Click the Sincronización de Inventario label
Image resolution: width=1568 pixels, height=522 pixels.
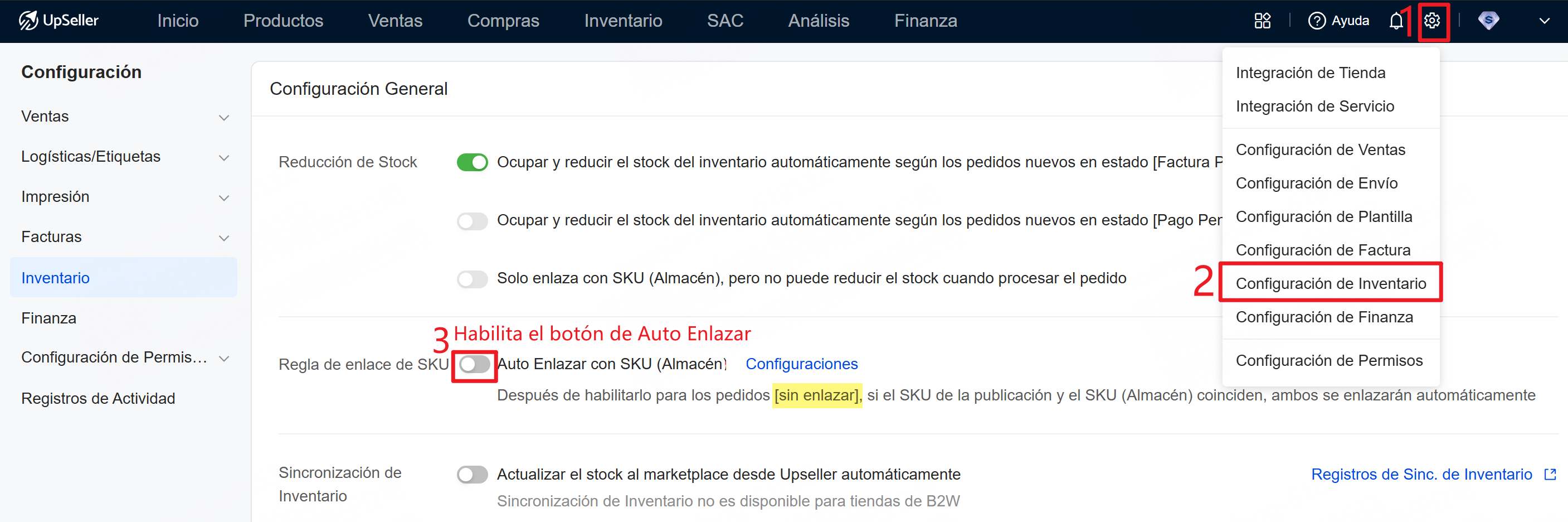[340, 484]
